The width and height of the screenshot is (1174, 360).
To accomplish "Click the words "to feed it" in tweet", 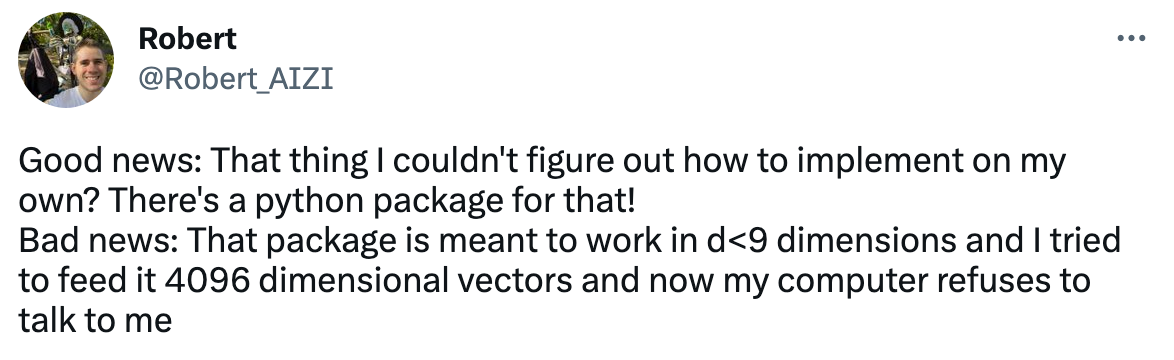I will [x=87, y=282].
